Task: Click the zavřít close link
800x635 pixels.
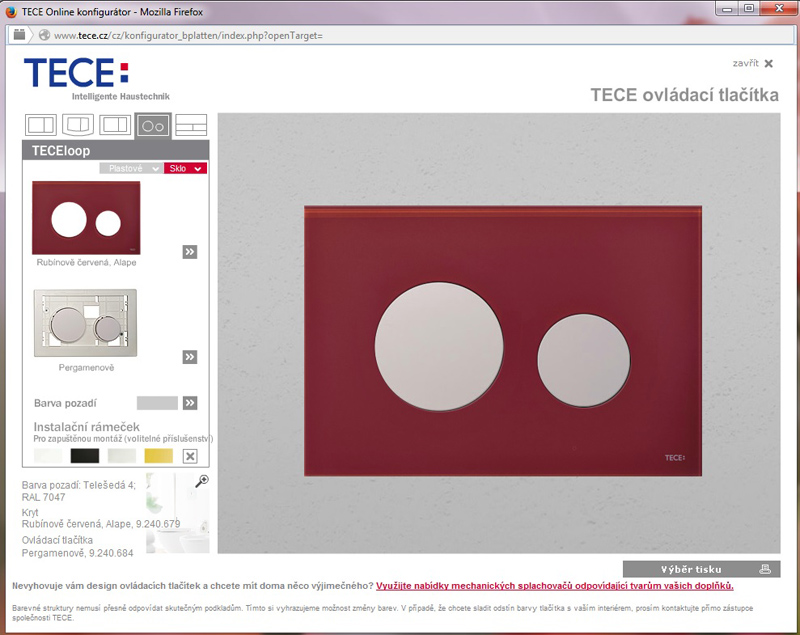Action: [745, 63]
